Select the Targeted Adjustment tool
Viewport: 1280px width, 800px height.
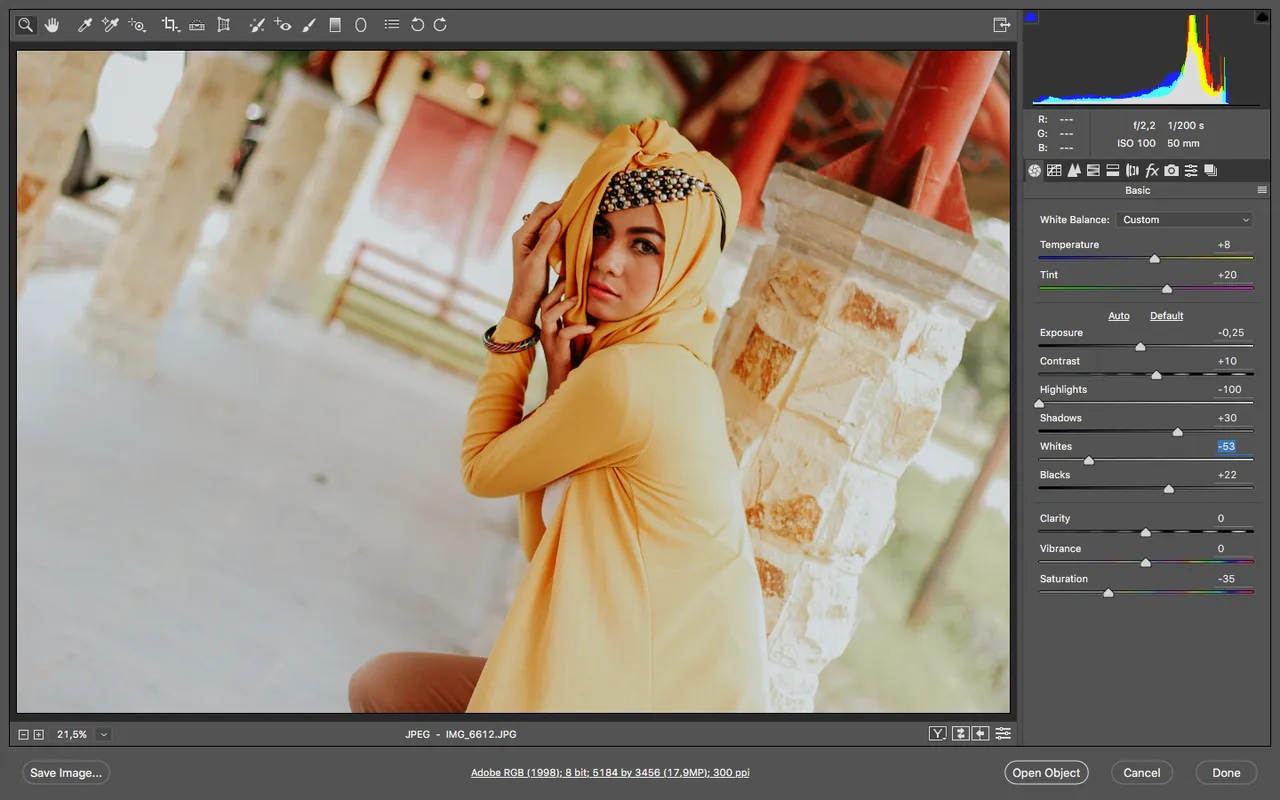click(137, 24)
